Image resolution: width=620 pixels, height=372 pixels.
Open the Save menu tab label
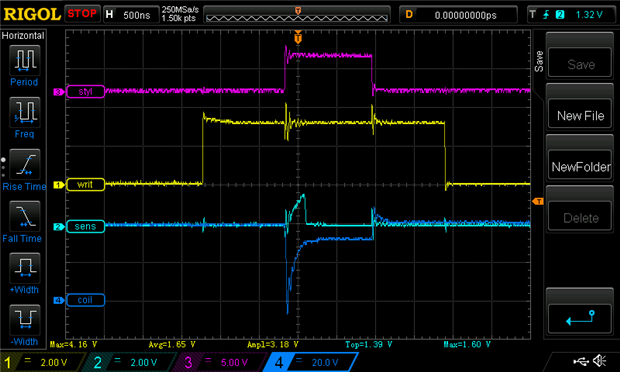point(539,61)
